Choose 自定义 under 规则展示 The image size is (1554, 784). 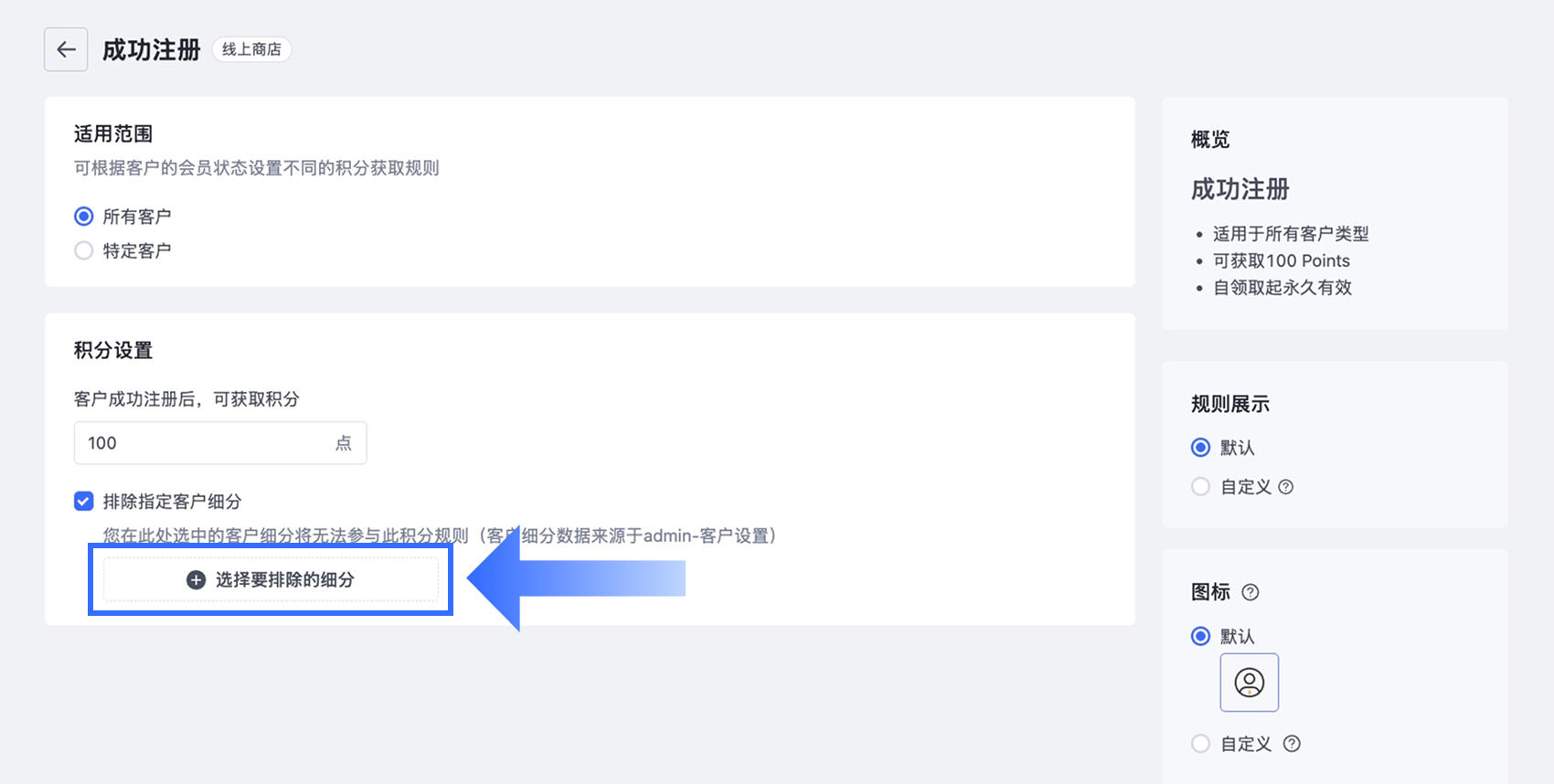click(x=1201, y=487)
